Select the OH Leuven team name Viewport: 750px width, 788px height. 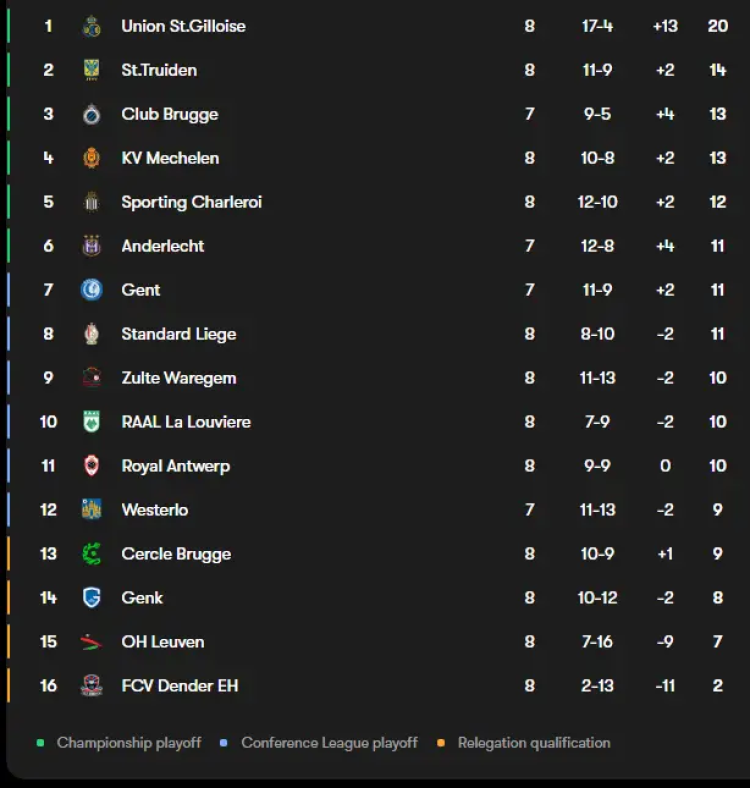(162, 642)
